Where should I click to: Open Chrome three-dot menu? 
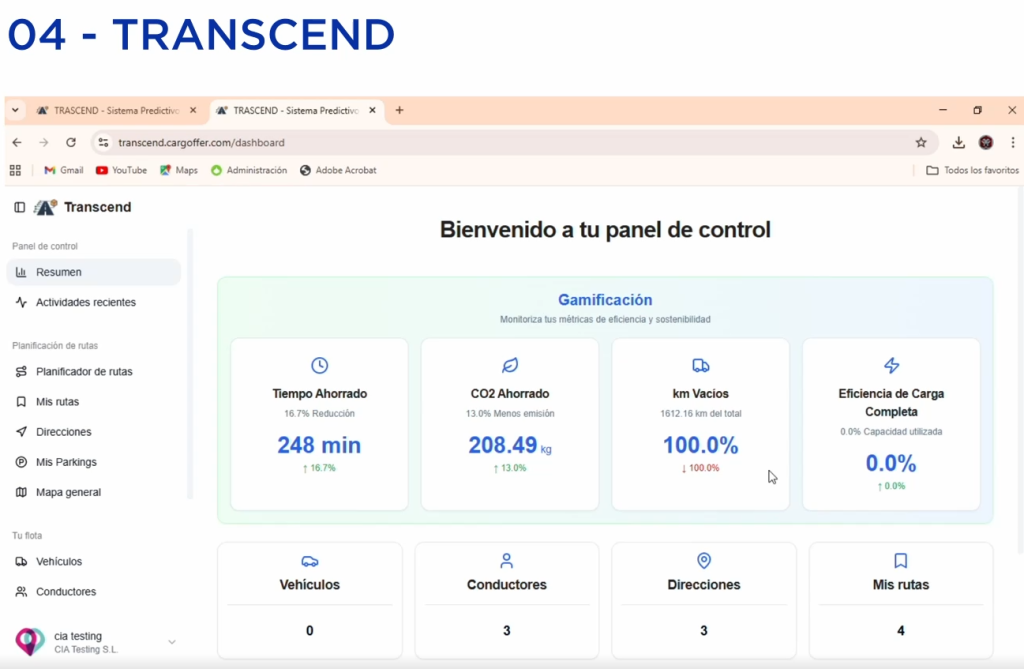(1012, 143)
